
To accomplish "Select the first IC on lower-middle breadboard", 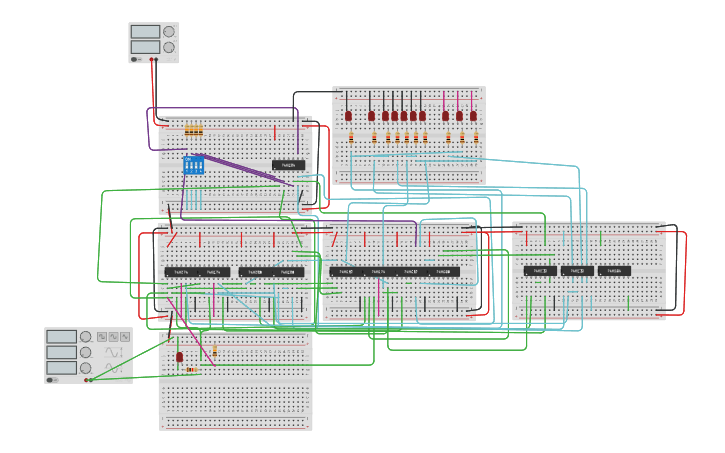I will coord(346,272).
